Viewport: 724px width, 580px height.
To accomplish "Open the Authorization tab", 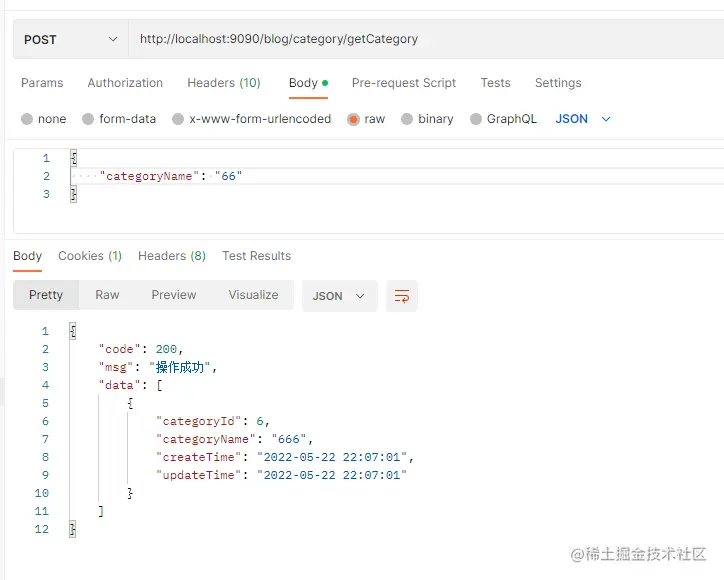I will coord(125,83).
